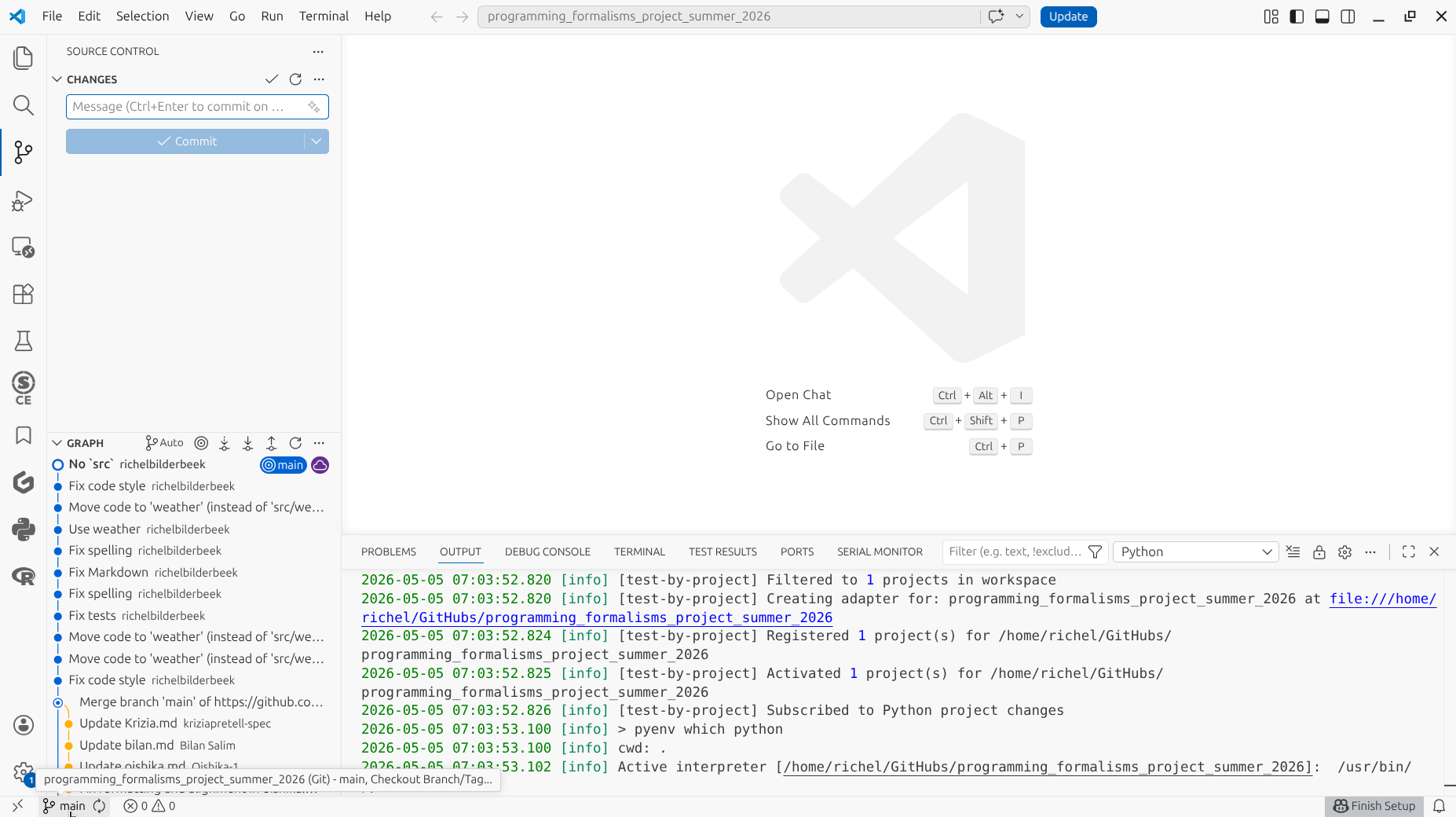Click the output filter text field
The image size is (1456, 817).
pyautogui.click(x=1015, y=551)
